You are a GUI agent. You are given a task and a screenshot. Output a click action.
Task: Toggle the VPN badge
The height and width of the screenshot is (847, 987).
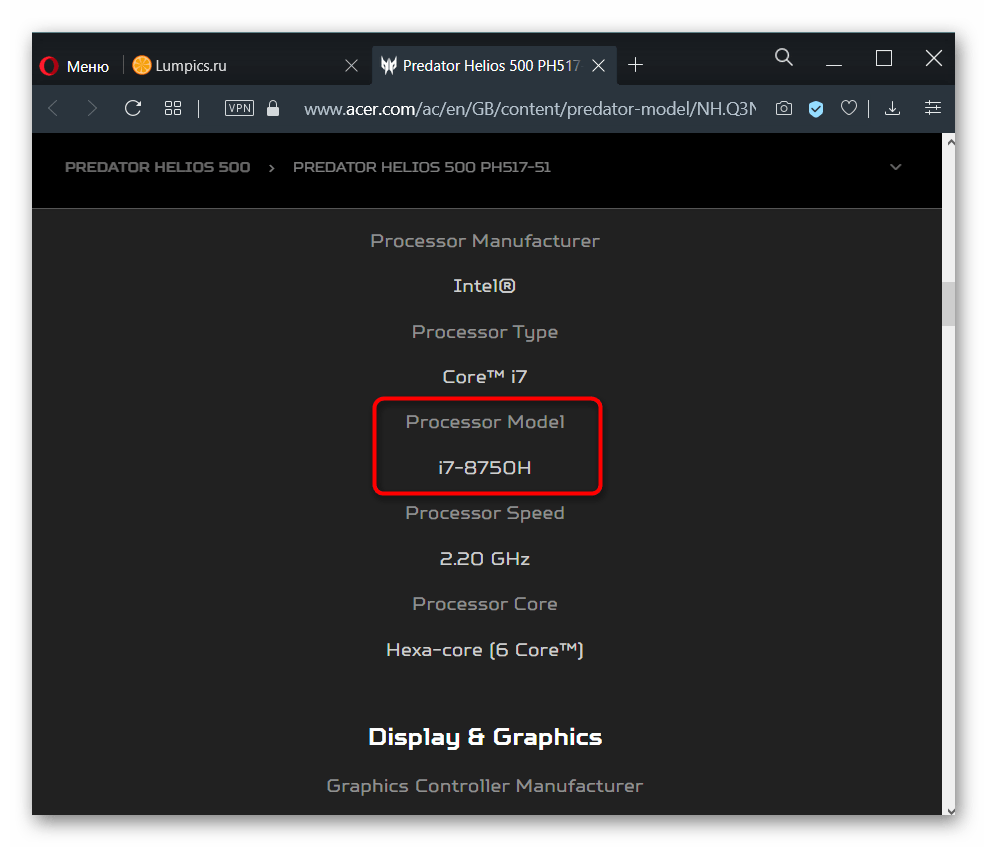240,108
